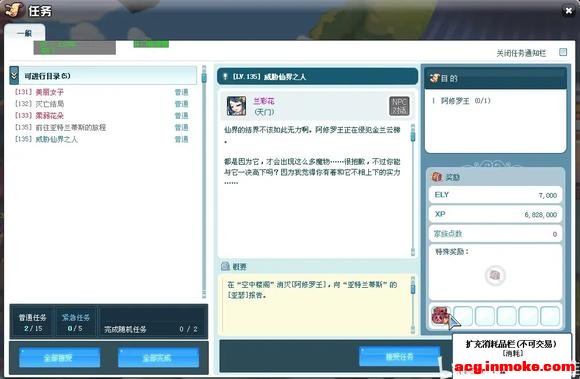This screenshot has width=580, height=379.
Task: Click the 全部接受 button
Action: 59,358
